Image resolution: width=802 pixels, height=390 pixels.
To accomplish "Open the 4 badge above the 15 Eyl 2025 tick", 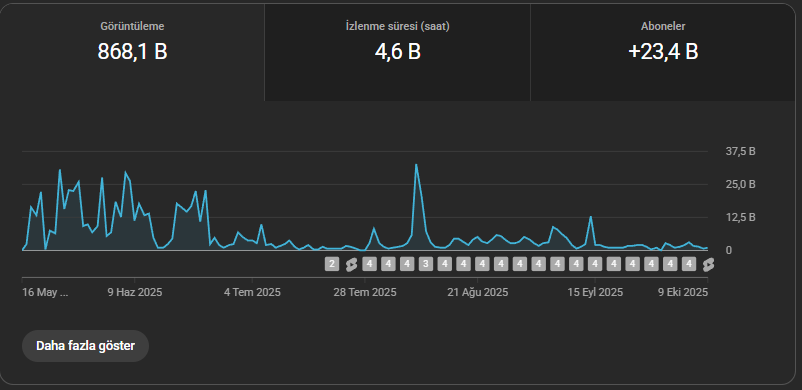I will click(595, 264).
